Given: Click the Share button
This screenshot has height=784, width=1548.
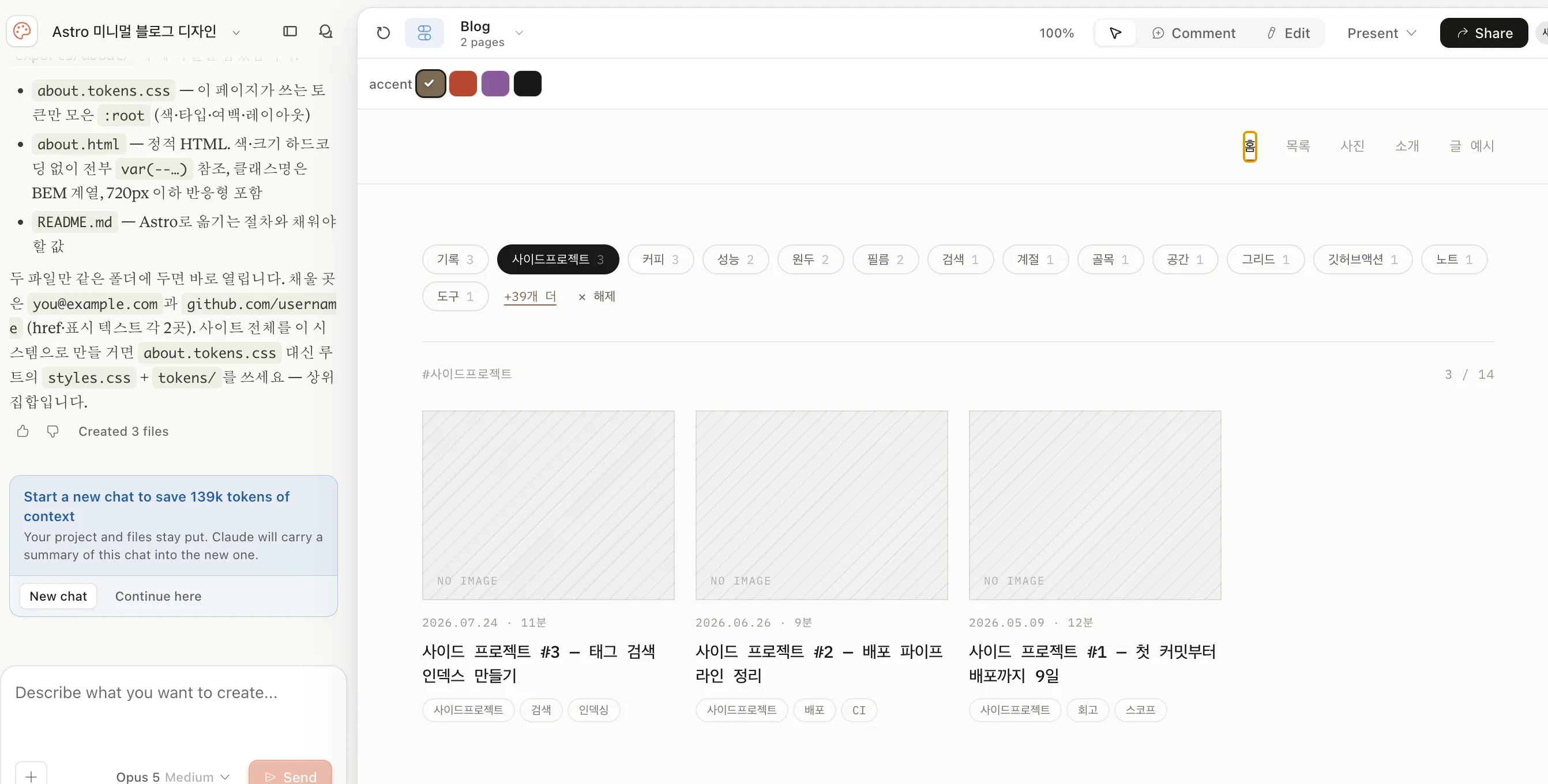Looking at the screenshot, I should pyautogui.click(x=1484, y=33).
